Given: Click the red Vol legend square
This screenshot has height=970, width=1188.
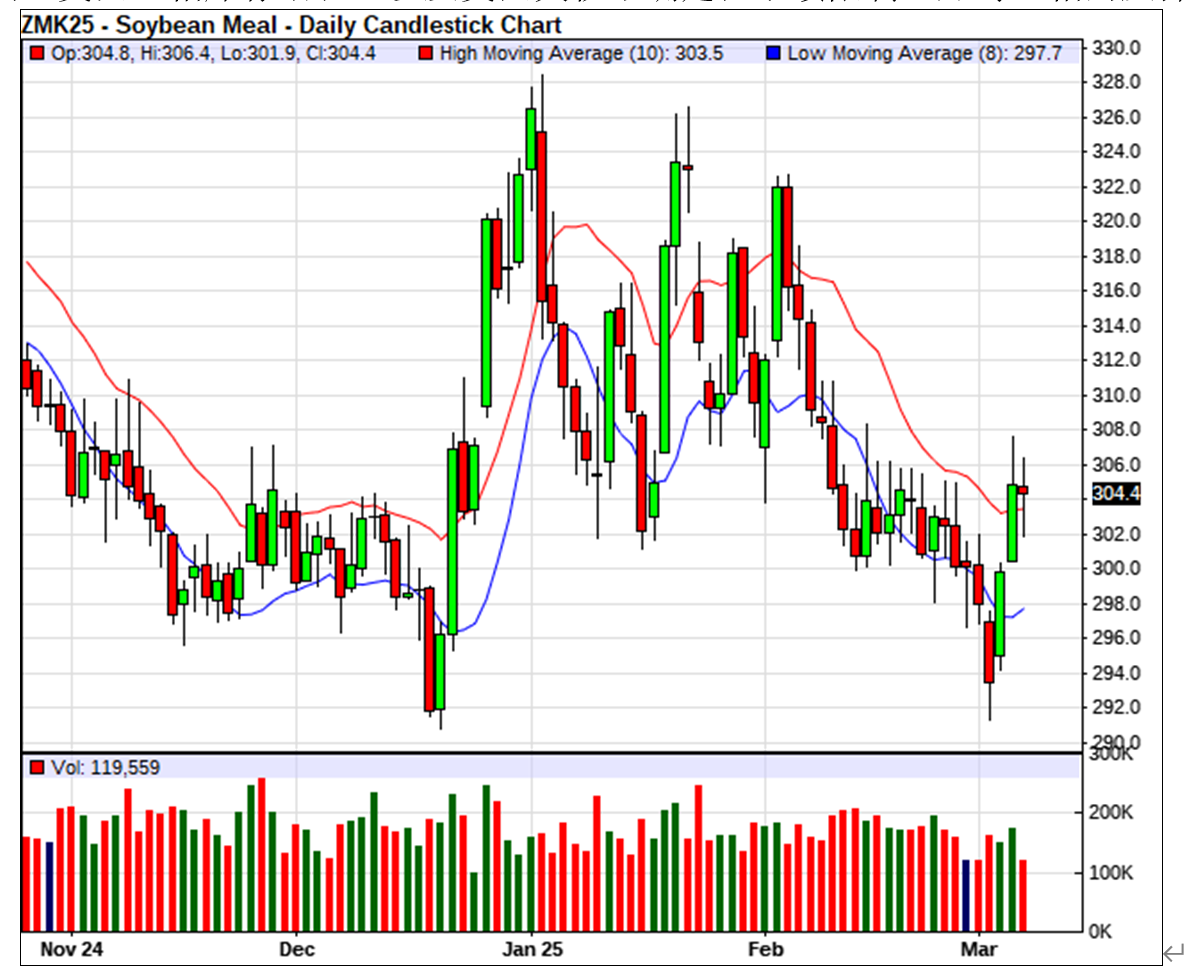Looking at the screenshot, I should [37, 767].
